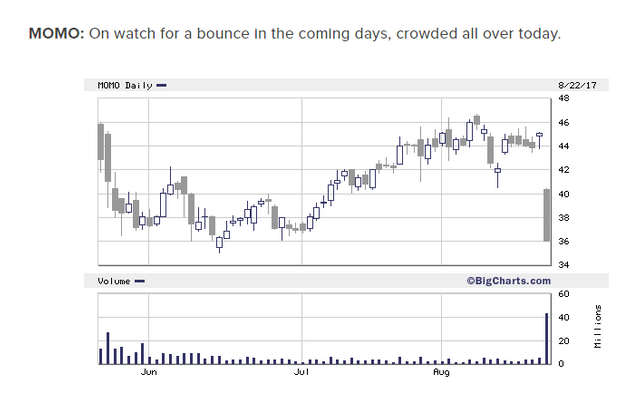Click the 38 price axis label
The image size is (640, 402).
564,218
